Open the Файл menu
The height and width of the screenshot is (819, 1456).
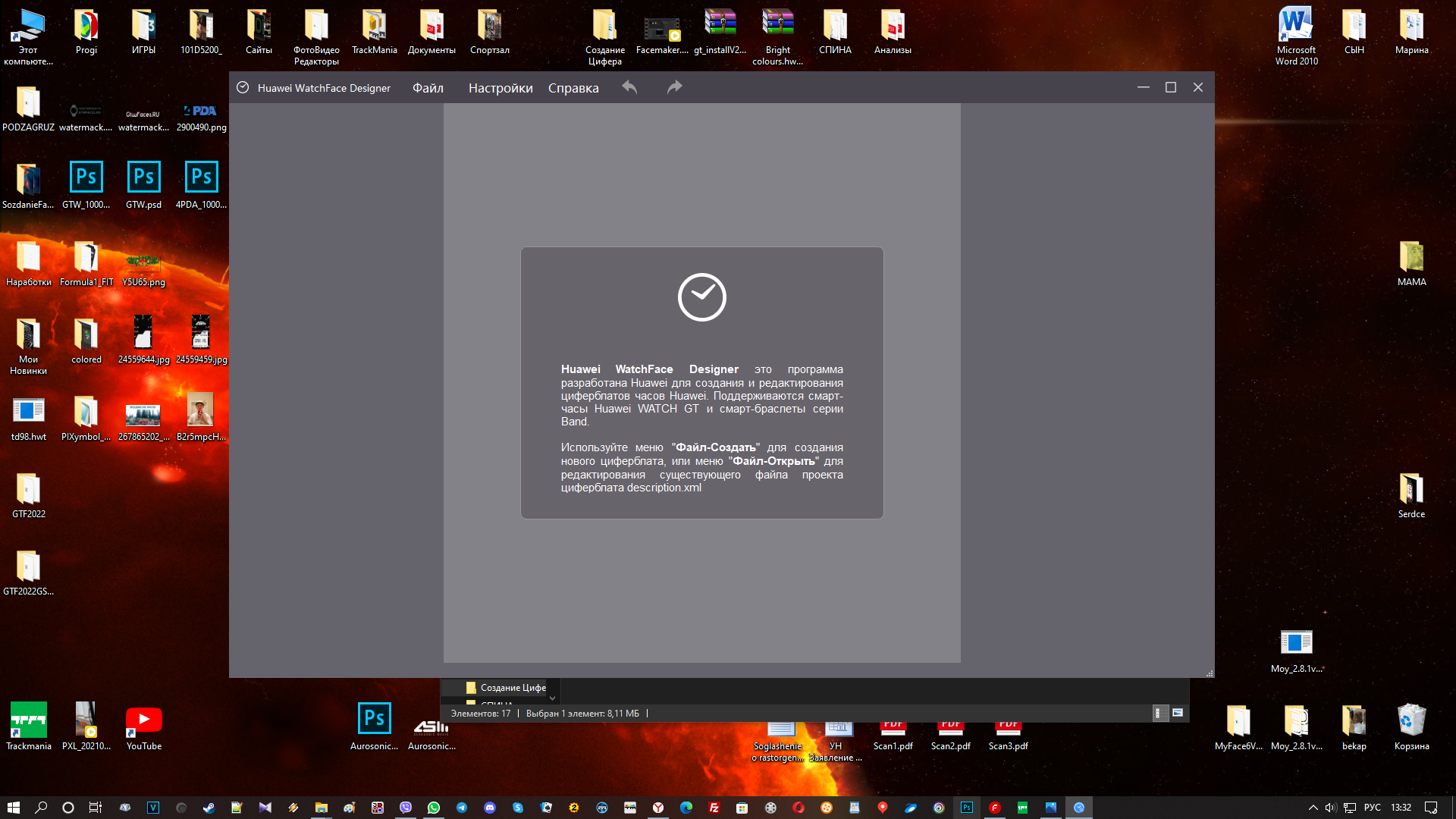428,88
